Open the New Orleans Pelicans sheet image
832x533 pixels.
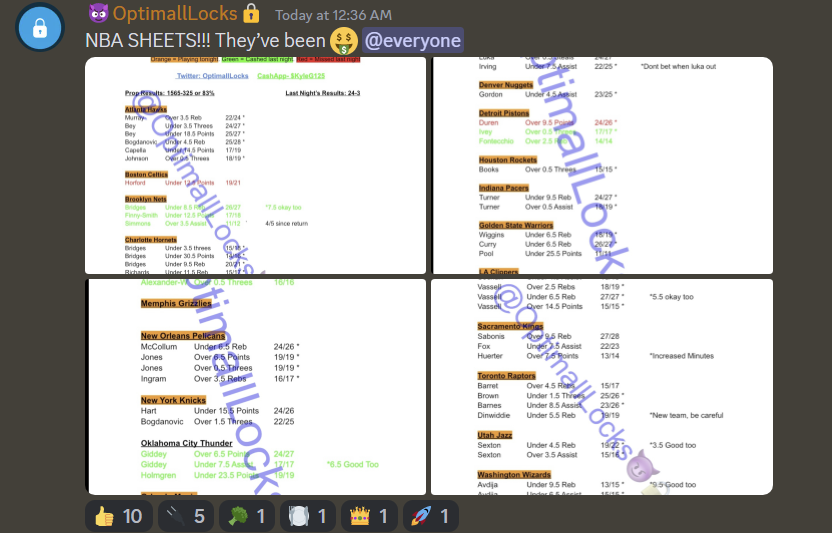(255, 387)
